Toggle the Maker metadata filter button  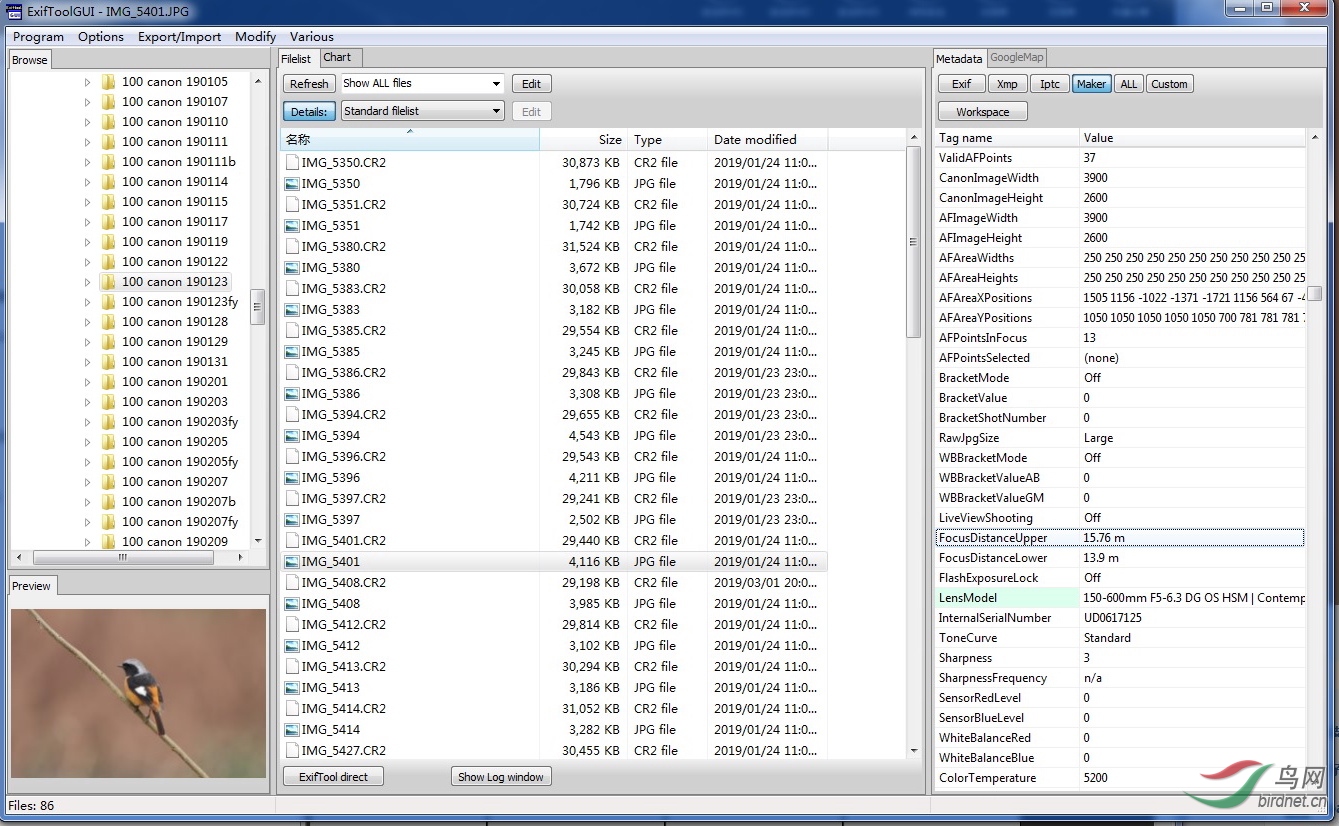point(1091,84)
